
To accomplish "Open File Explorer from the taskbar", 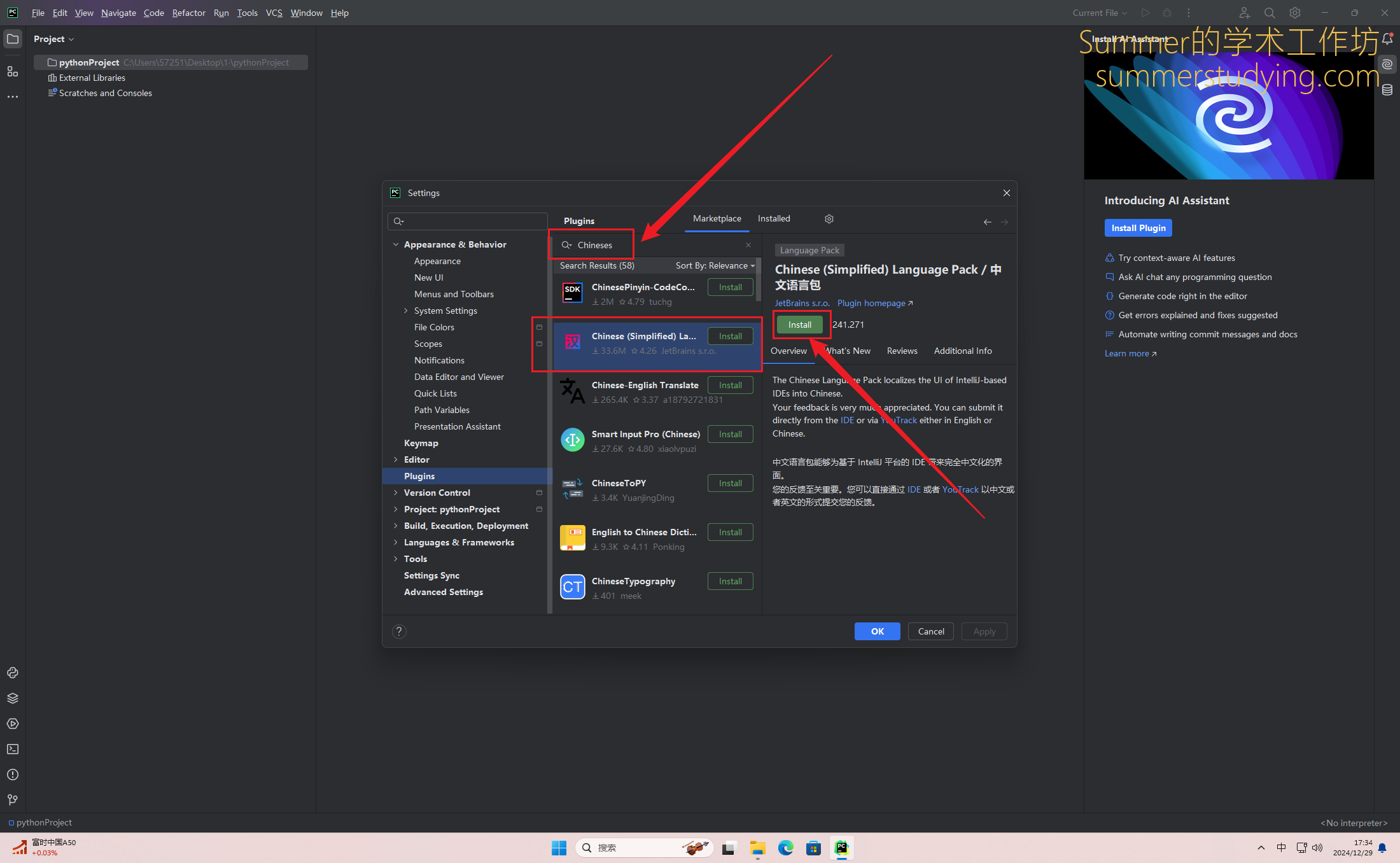I will coord(757,848).
